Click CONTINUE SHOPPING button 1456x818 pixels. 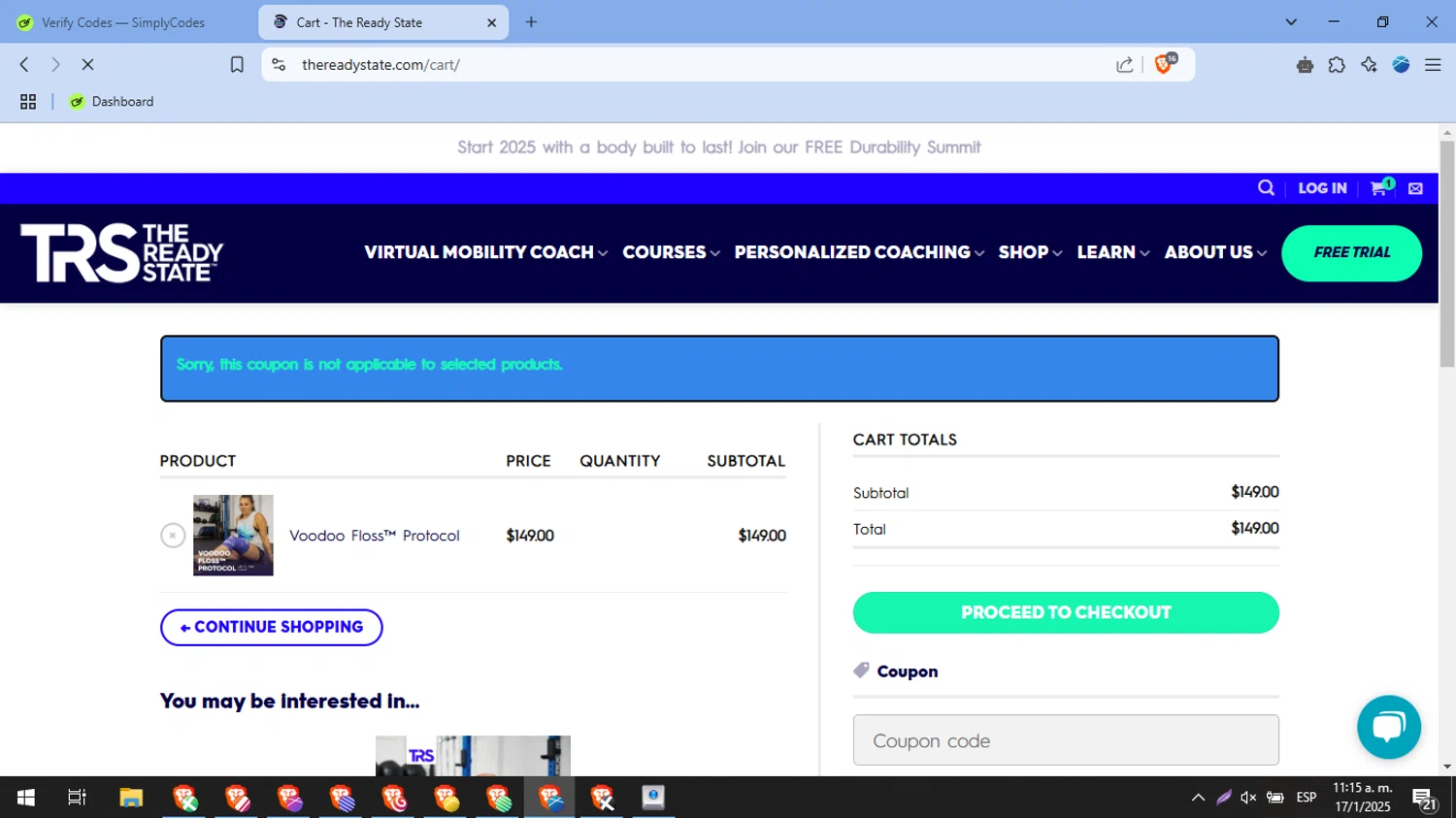pos(272,627)
